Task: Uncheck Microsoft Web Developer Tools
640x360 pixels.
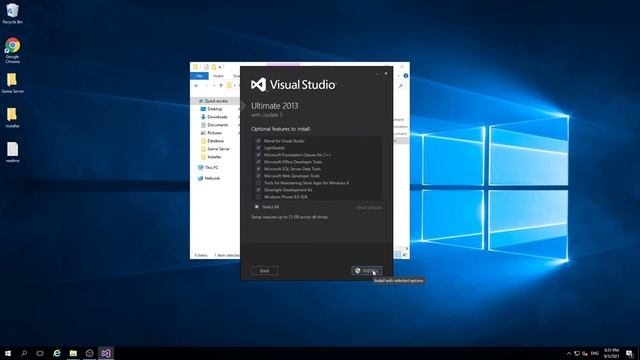Action: coord(258,176)
